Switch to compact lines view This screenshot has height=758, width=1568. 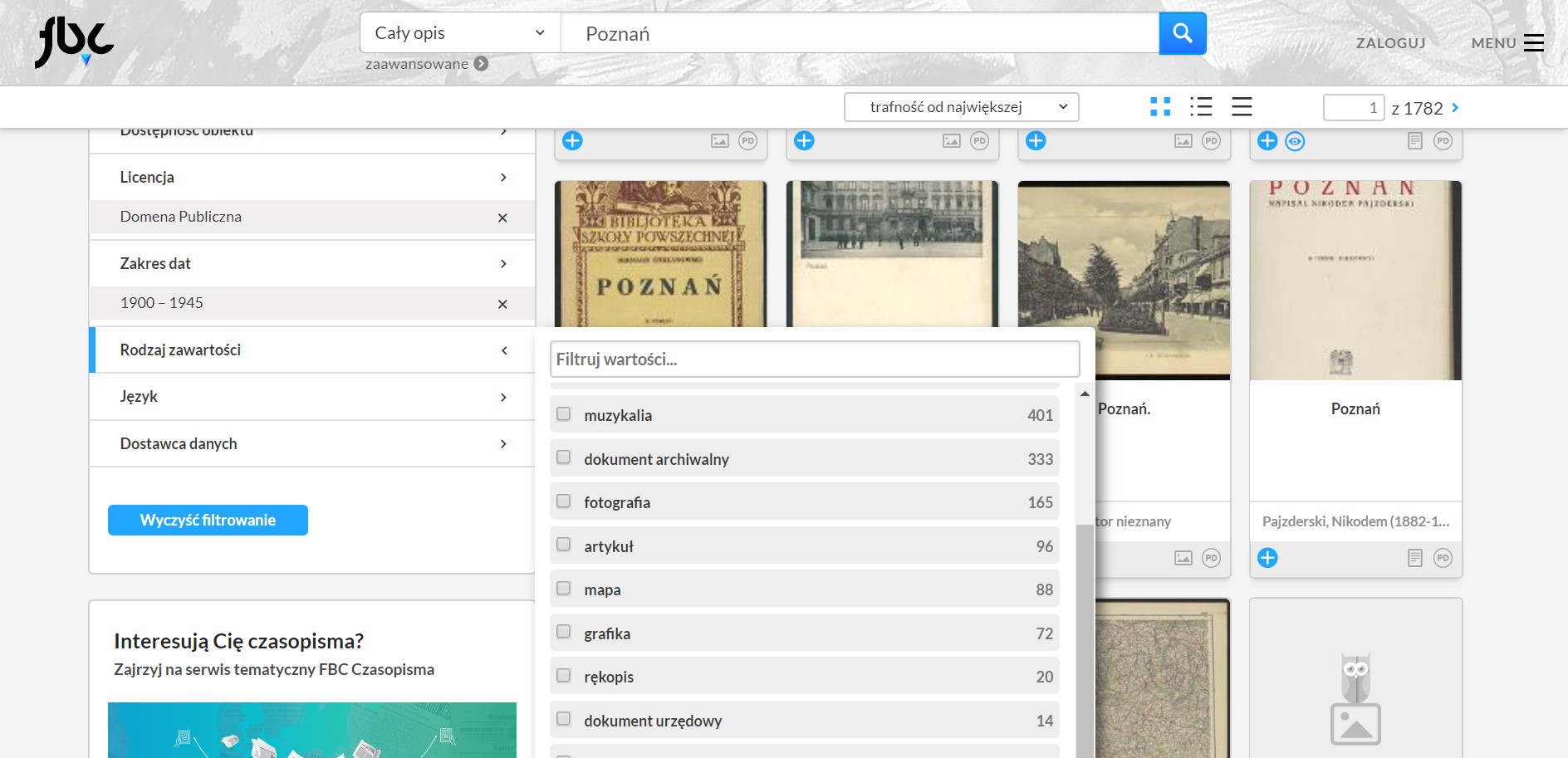pyautogui.click(x=1242, y=106)
